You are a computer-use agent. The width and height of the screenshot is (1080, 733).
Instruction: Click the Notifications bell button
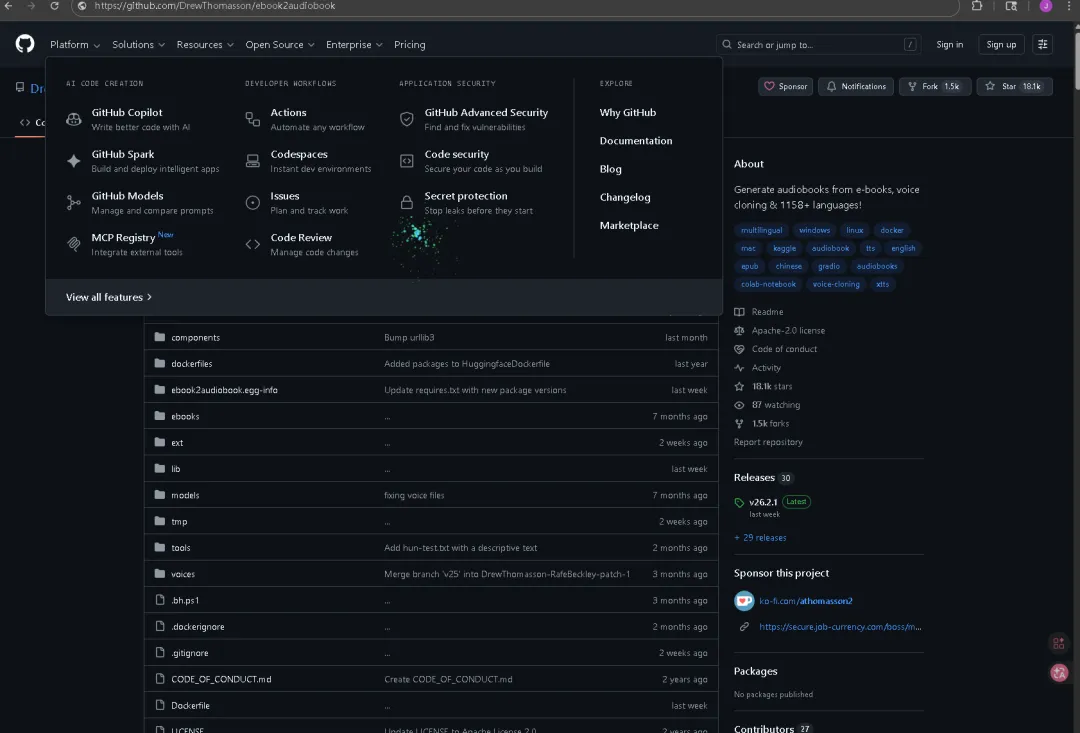[x=856, y=86]
